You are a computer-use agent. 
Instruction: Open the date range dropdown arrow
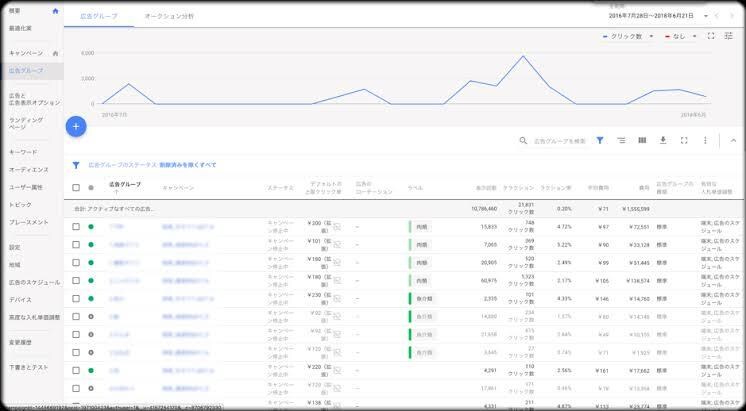(706, 16)
